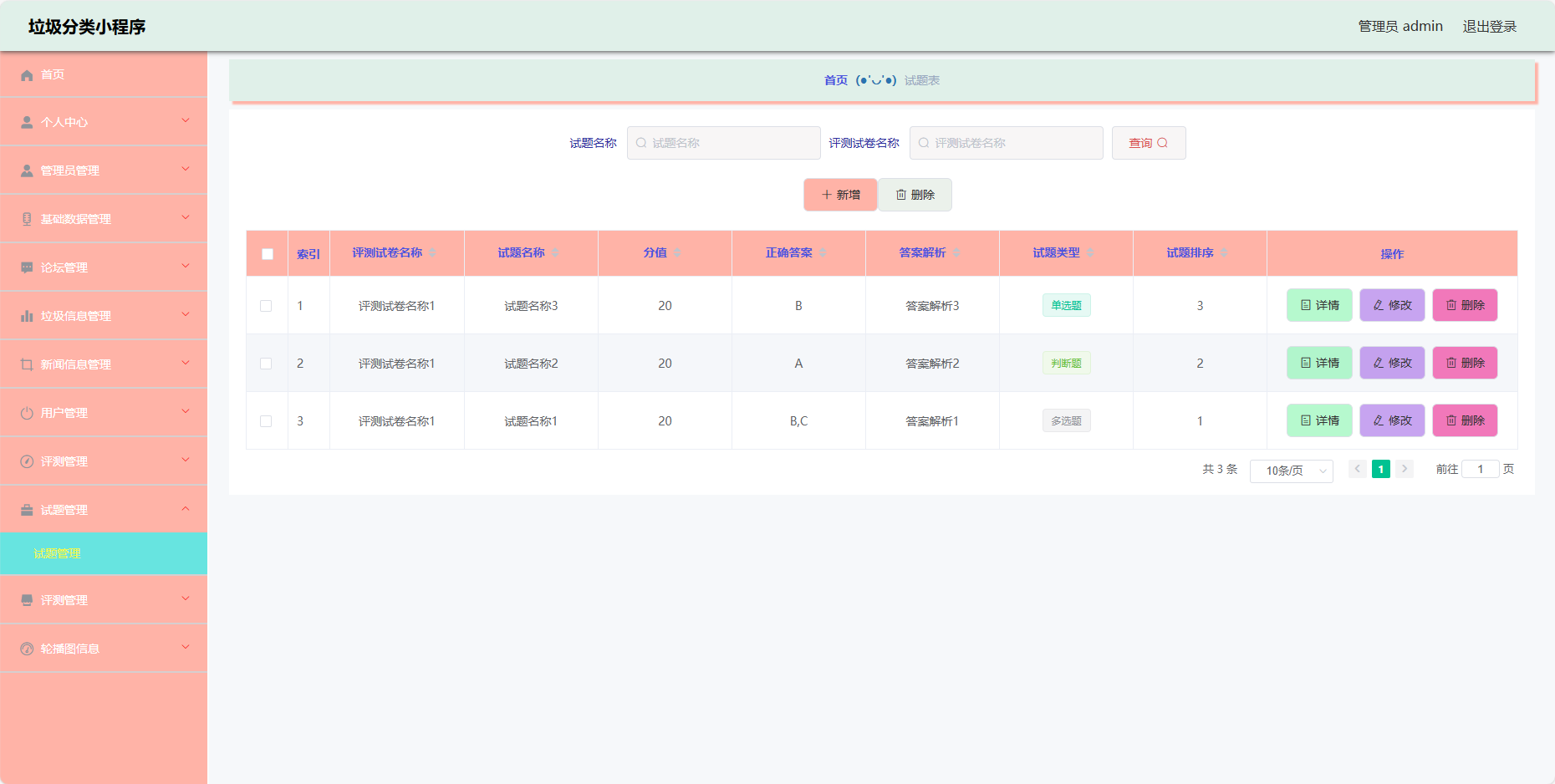This screenshot has height=784, width=1555.
Task: Click the chat icon beside 论坛管理
Action: [x=27, y=267]
